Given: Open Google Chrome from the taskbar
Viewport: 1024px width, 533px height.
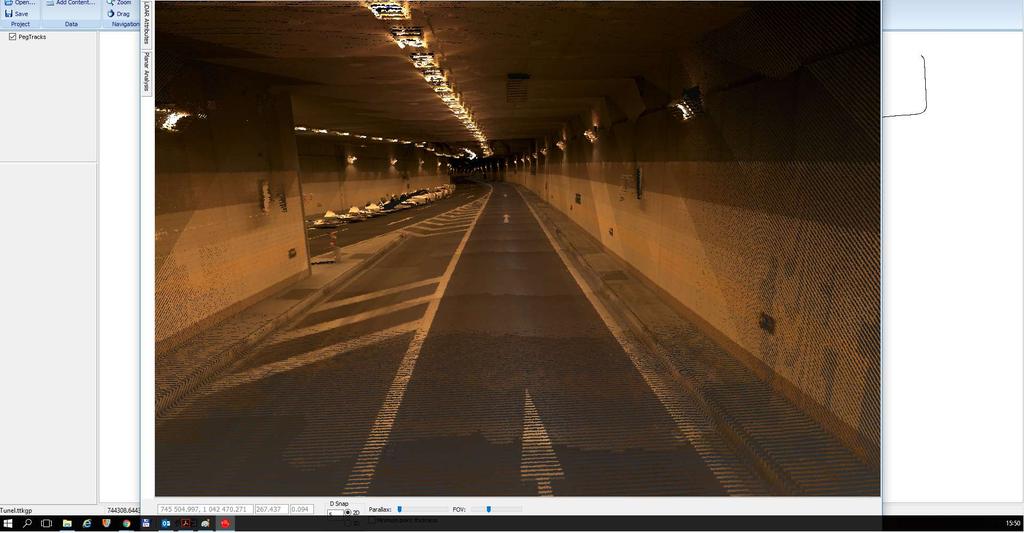Looking at the screenshot, I should point(126,523).
